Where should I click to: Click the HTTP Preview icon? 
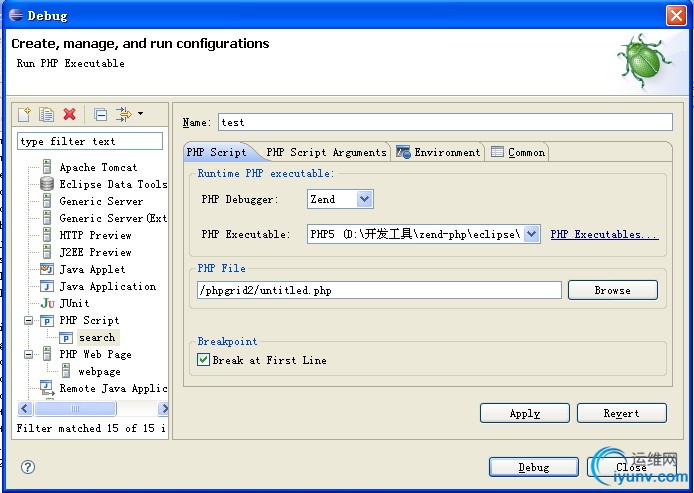[47, 235]
